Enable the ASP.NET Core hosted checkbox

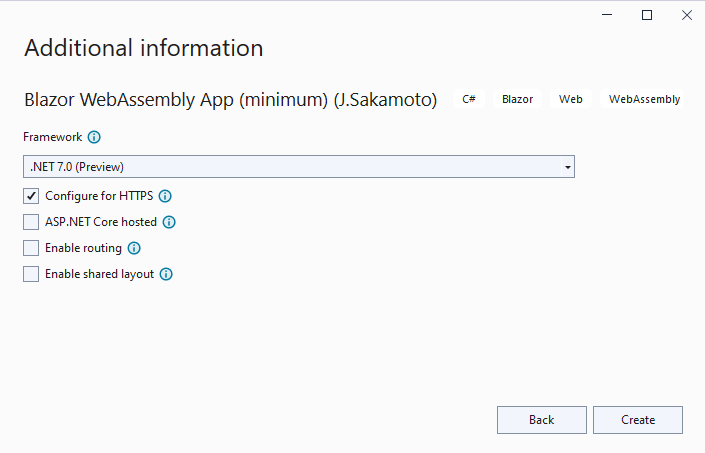tap(31, 222)
